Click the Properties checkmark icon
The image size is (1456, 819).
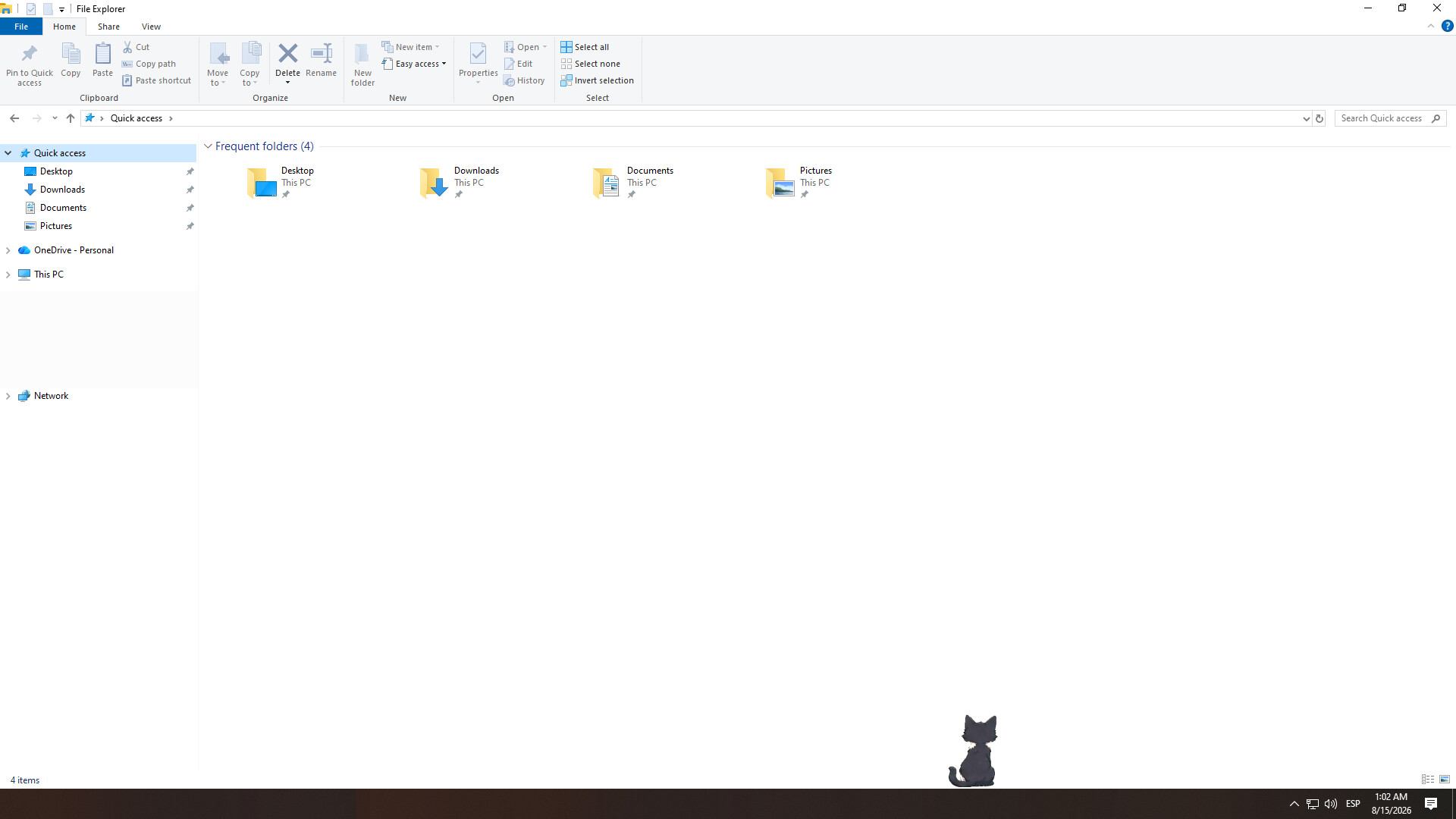click(478, 54)
